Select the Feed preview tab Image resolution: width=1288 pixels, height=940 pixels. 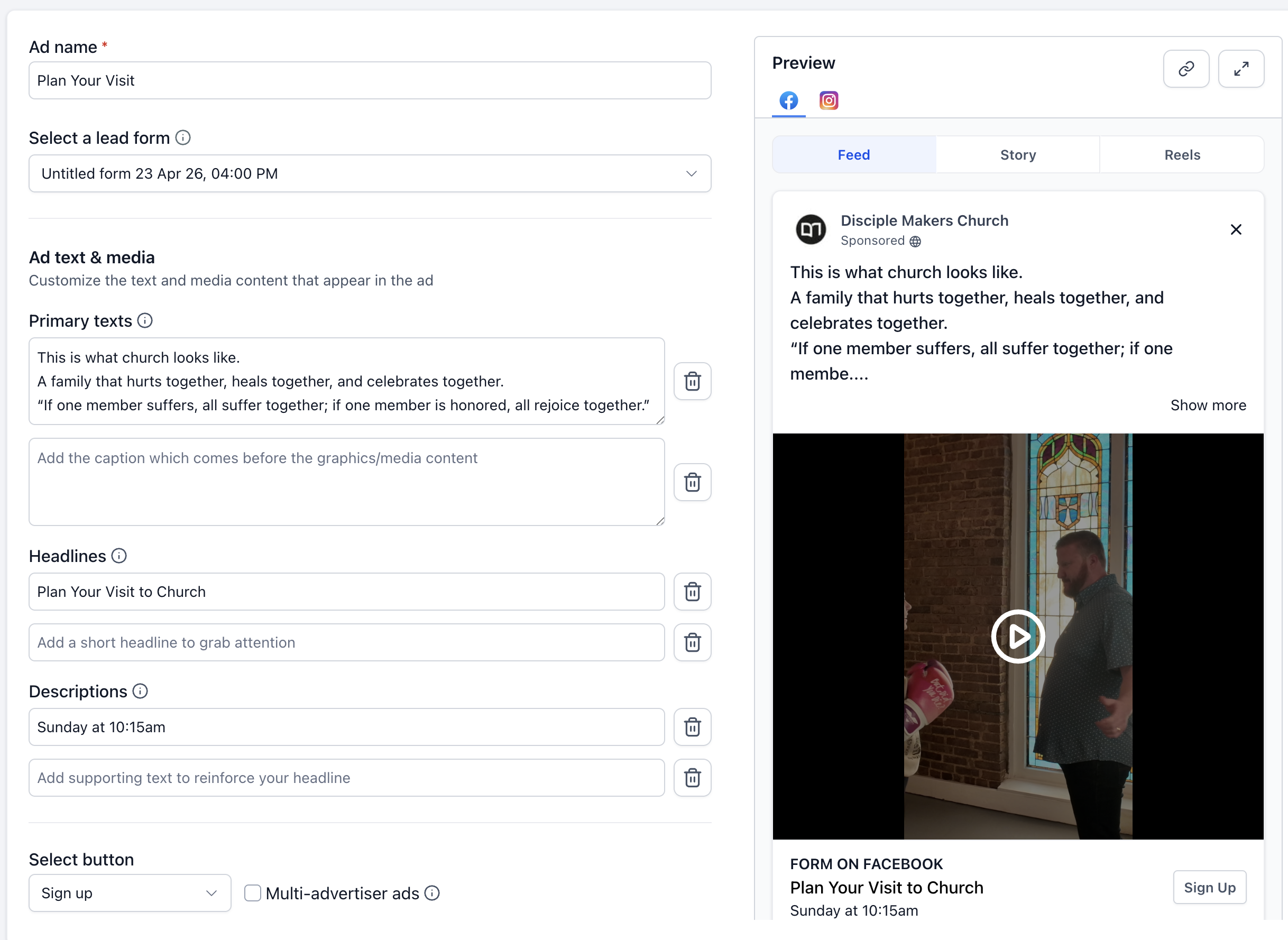point(854,155)
